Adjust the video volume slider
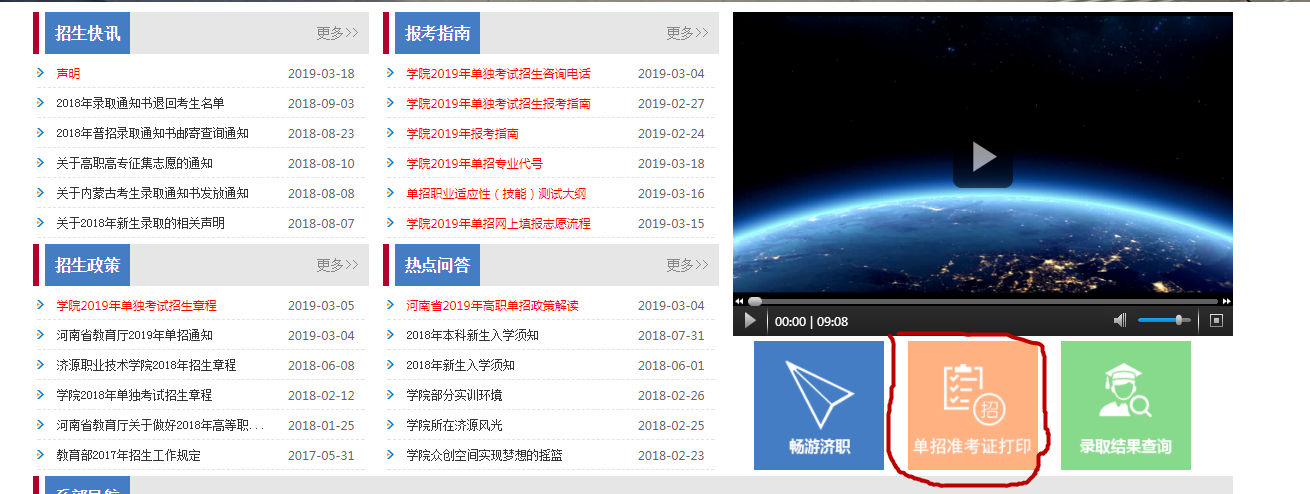 click(1166, 320)
